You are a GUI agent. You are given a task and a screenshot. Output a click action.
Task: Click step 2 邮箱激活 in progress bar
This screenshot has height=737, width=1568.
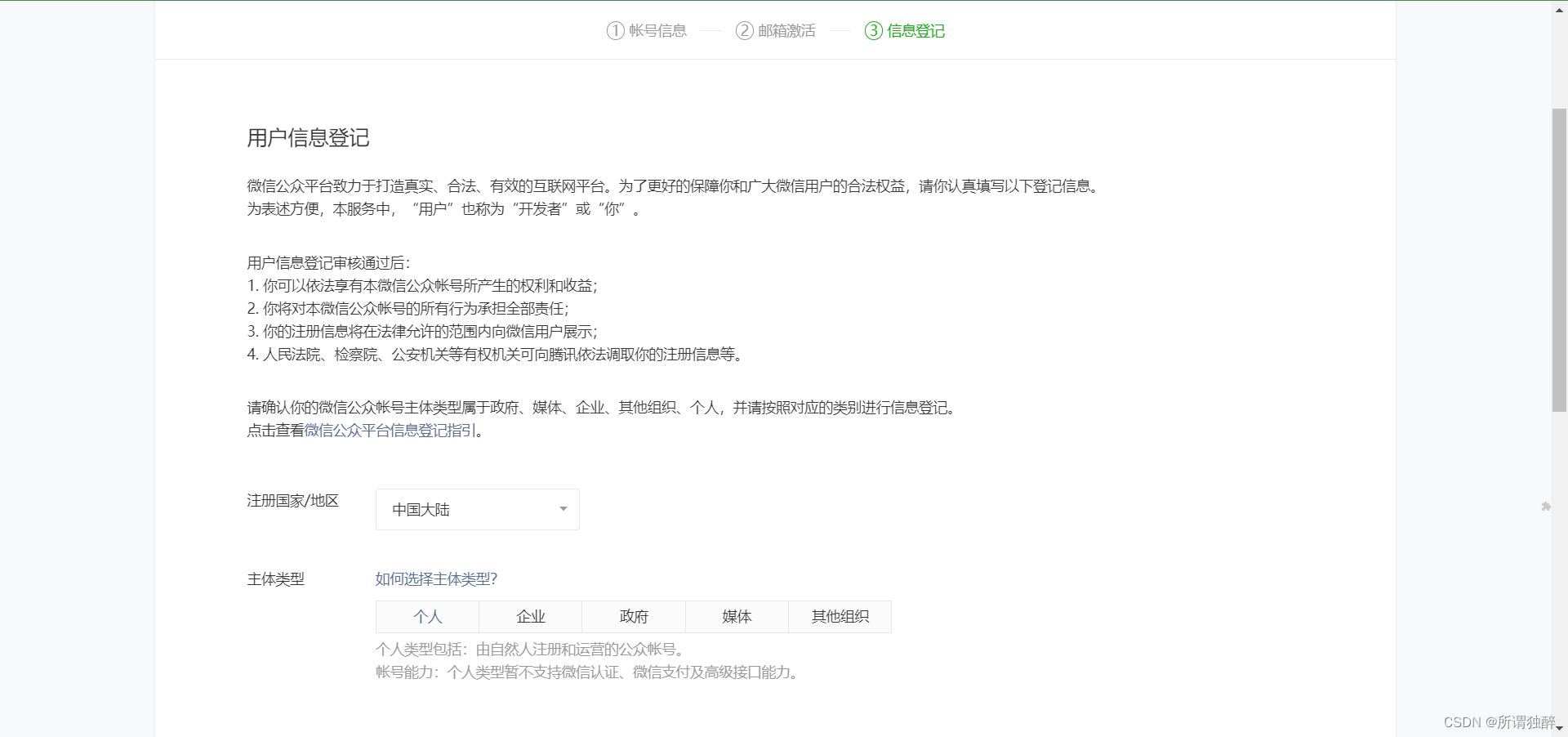[776, 31]
